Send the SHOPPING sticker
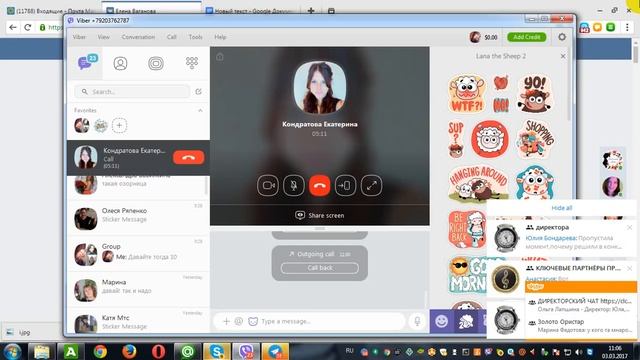The width and height of the screenshot is (640, 360). point(535,139)
